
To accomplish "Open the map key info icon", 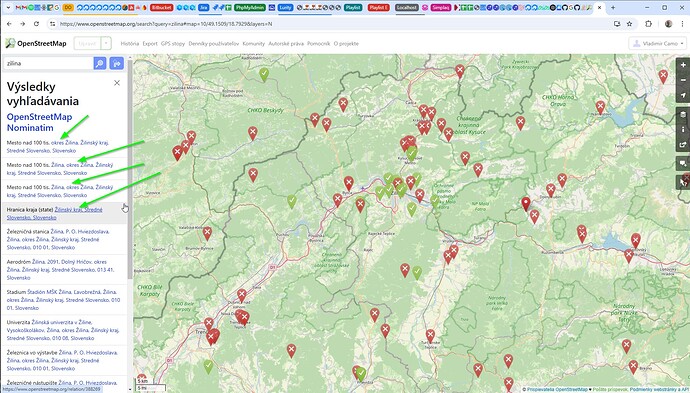I will pyautogui.click(x=683, y=130).
